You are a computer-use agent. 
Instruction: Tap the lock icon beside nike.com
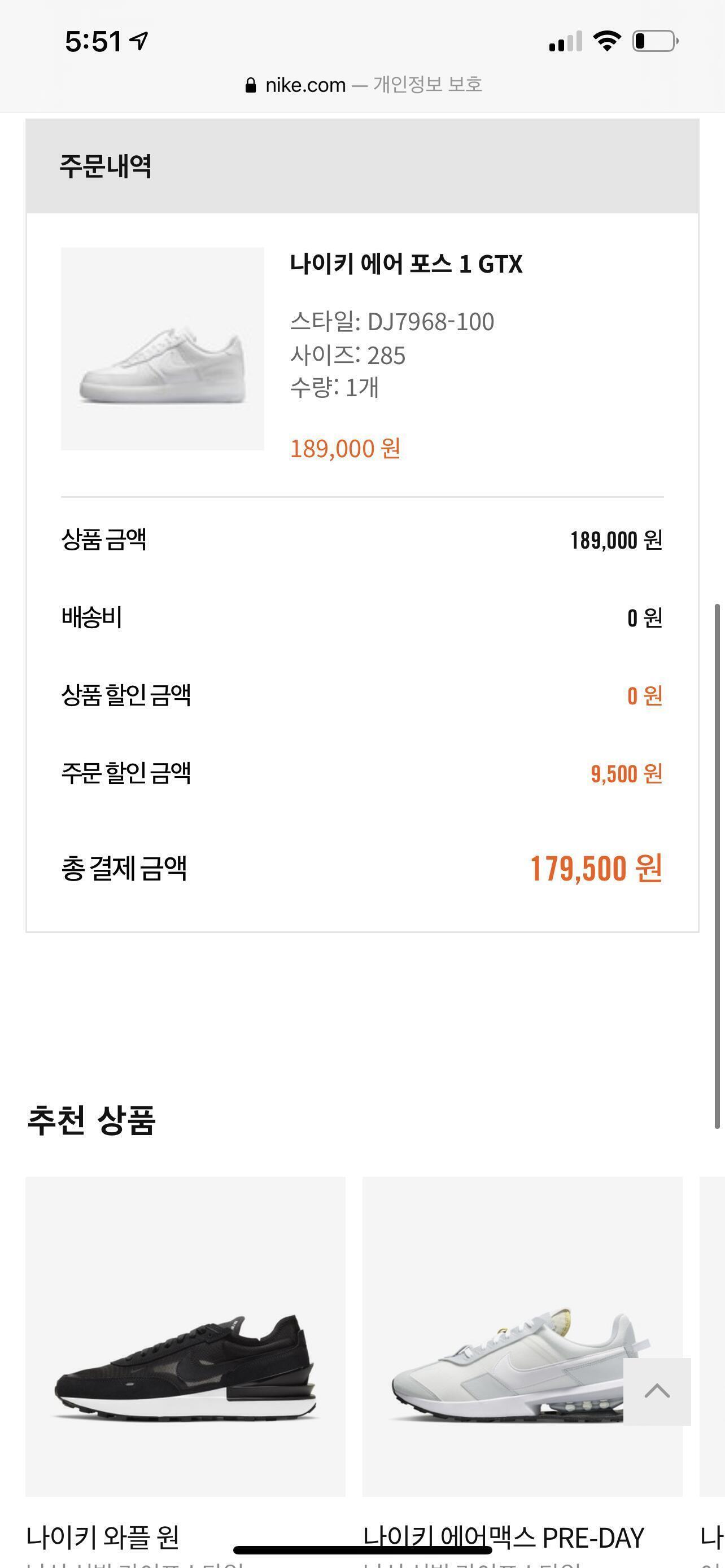(250, 85)
